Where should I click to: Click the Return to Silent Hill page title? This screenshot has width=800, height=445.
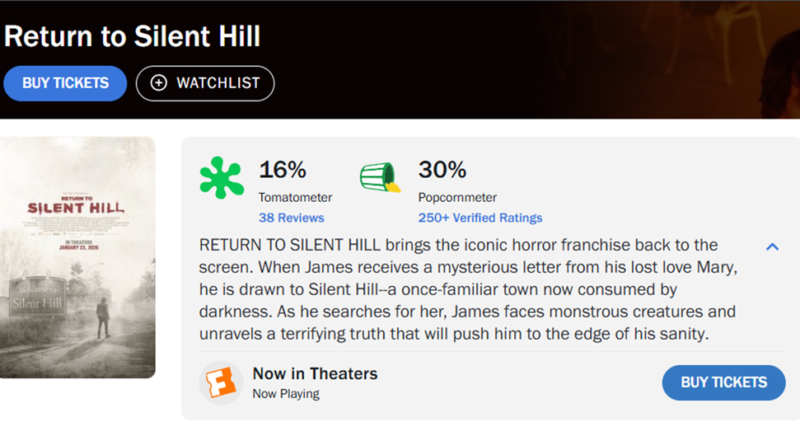[x=132, y=37]
